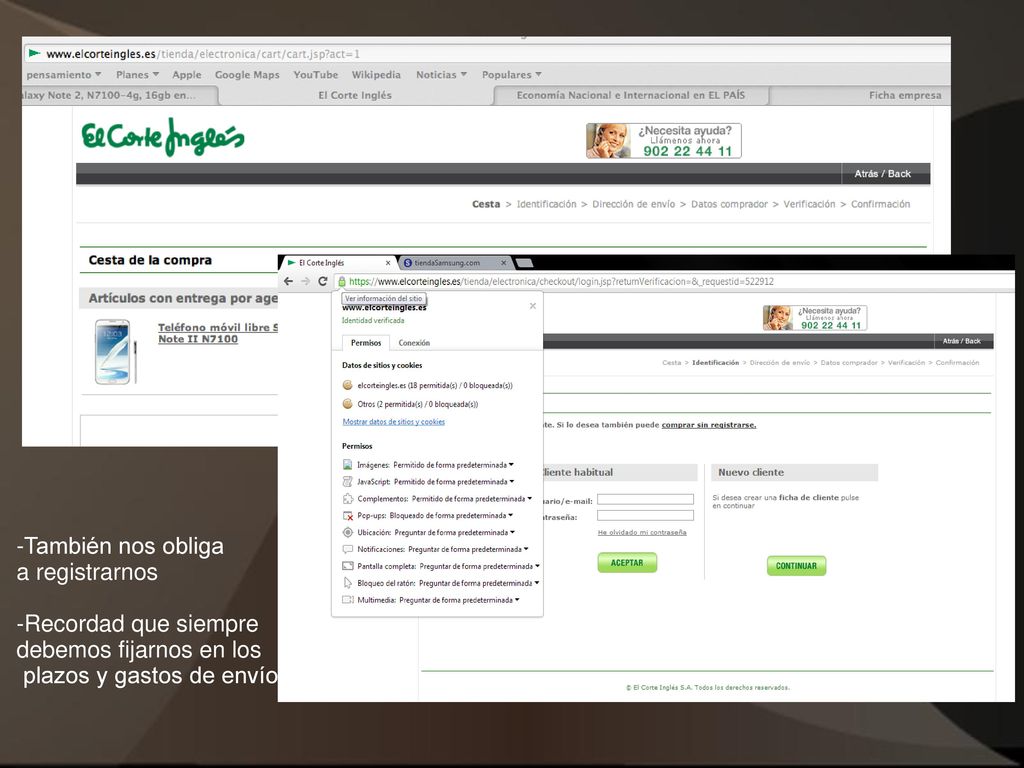Click Necesita ayuda banner in Safari window
1024x768 pixels.
[664, 140]
